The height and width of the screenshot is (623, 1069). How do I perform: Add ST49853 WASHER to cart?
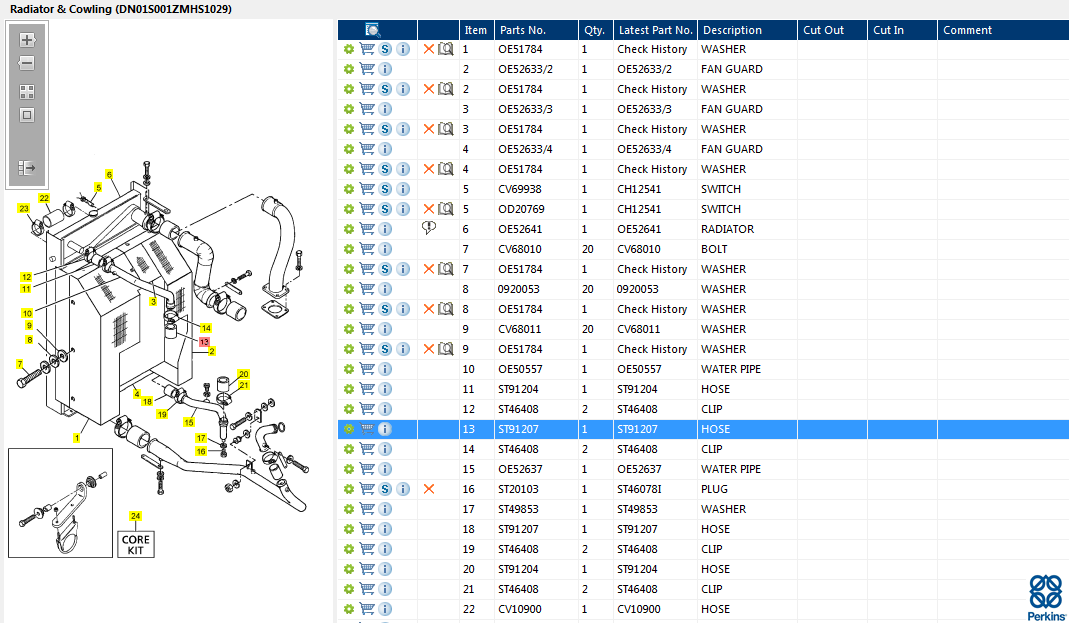(x=367, y=509)
